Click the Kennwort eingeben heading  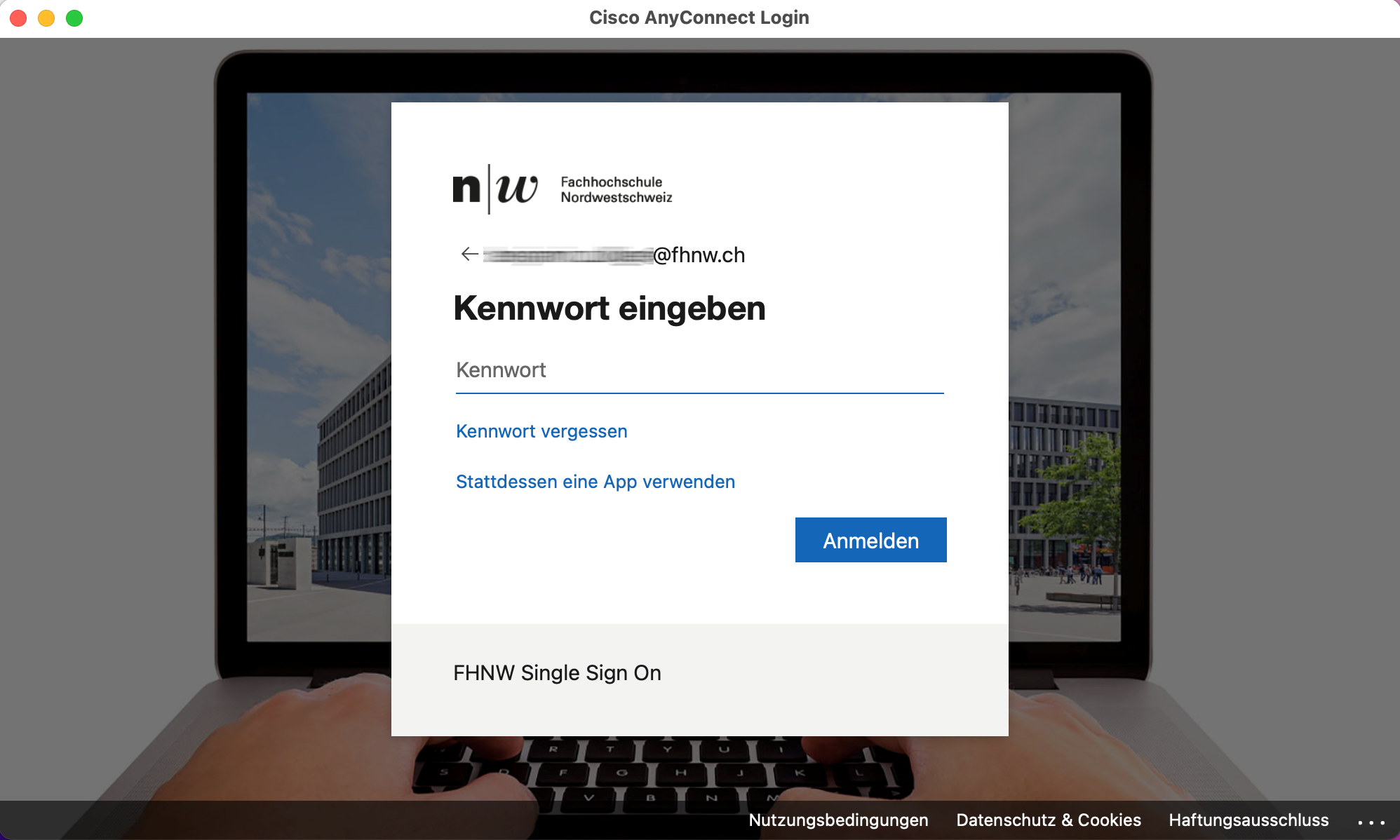coord(609,309)
